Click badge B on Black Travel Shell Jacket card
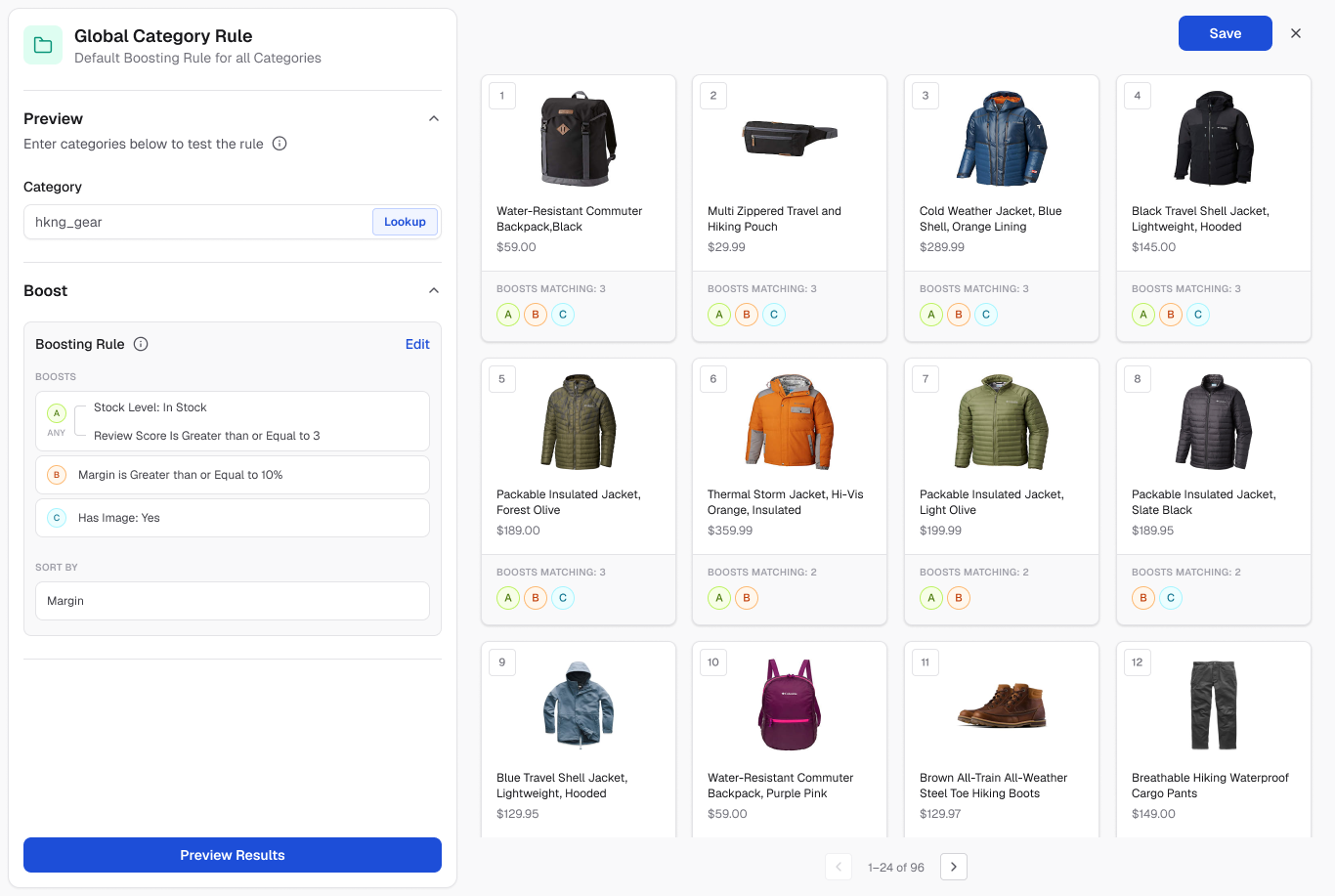Image resolution: width=1335 pixels, height=896 pixels. pyautogui.click(x=1171, y=315)
